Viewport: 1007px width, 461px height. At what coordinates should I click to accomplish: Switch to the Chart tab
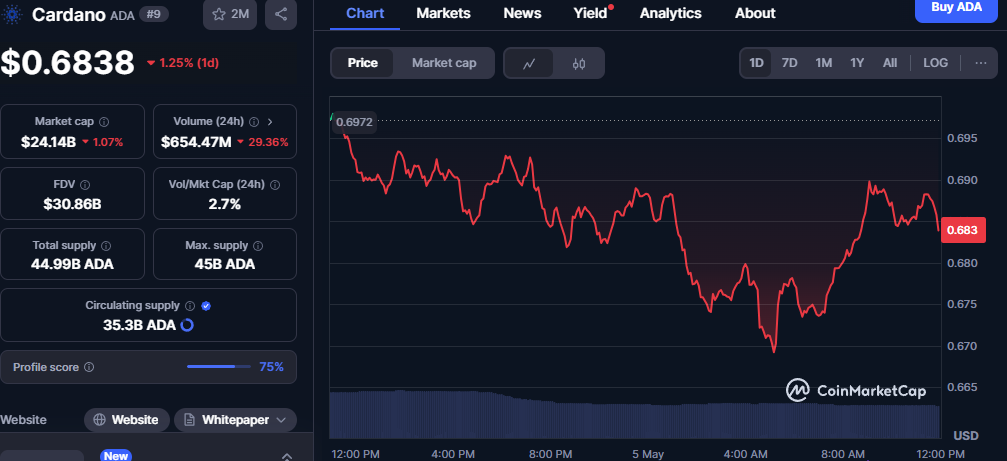[365, 13]
